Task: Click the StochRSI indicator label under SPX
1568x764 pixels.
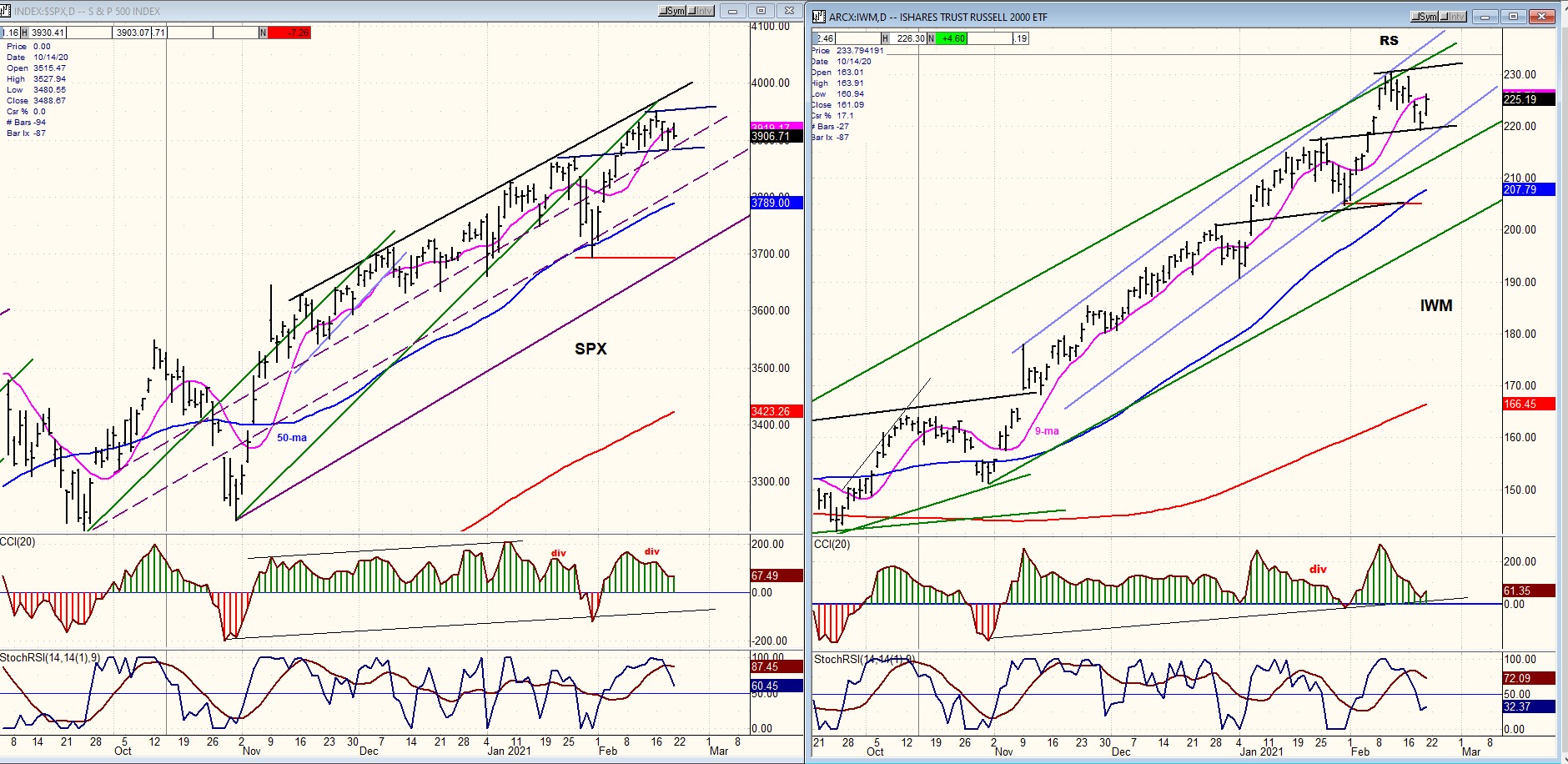Action: tap(50, 657)
